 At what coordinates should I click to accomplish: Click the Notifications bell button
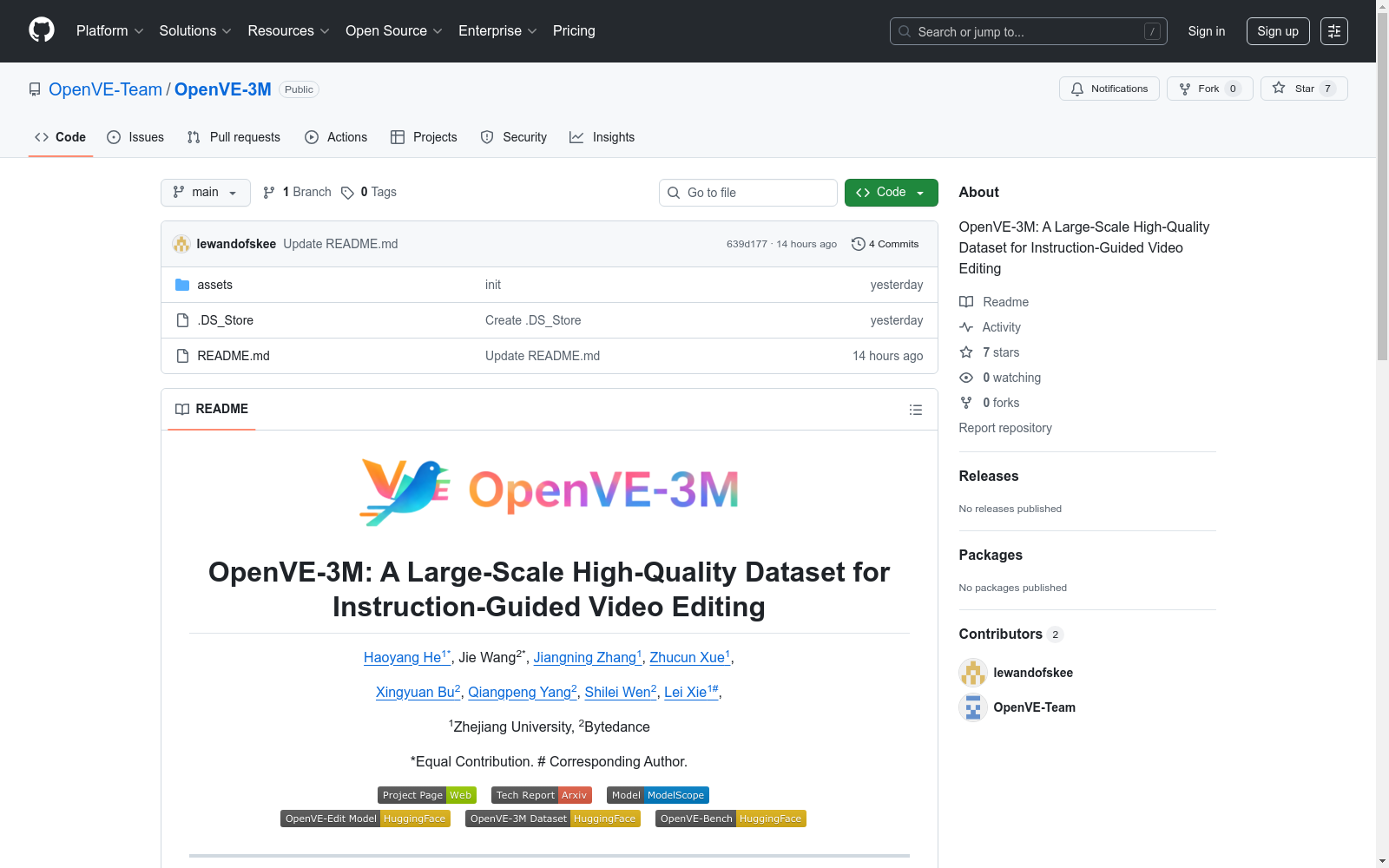[1109, 89]
